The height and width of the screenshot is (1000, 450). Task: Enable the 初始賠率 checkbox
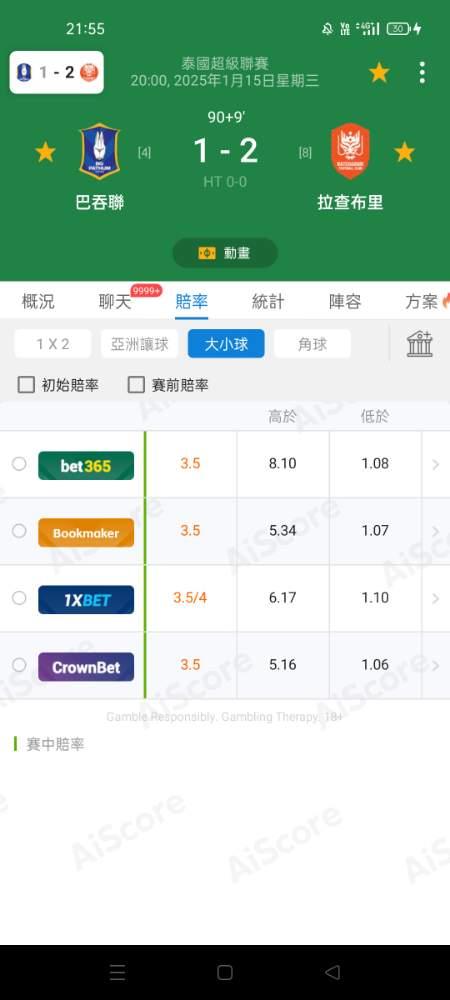click(x=26, y=385)
